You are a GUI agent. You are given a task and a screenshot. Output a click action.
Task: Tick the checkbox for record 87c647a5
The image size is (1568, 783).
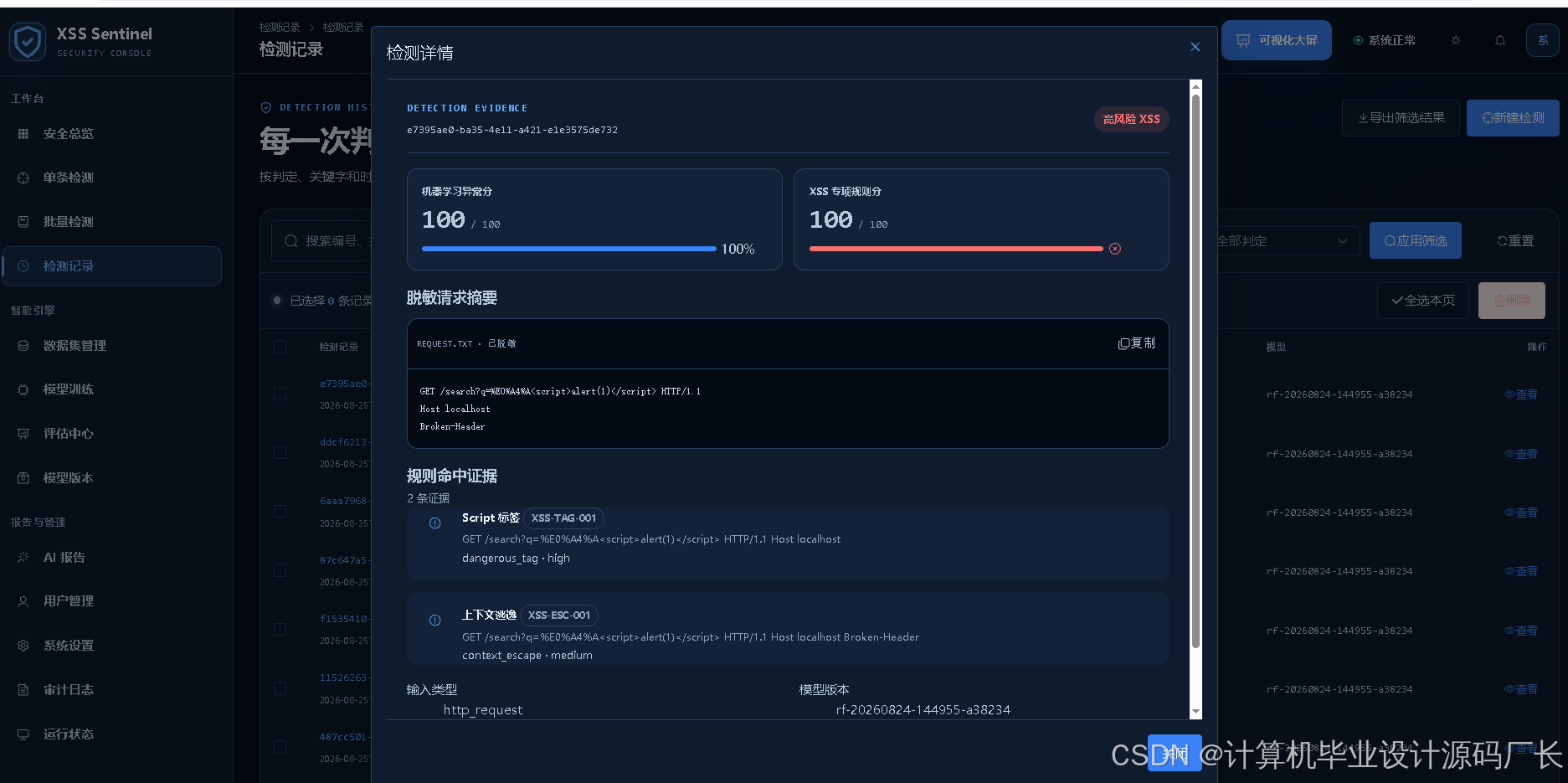[x=280, y=570]
